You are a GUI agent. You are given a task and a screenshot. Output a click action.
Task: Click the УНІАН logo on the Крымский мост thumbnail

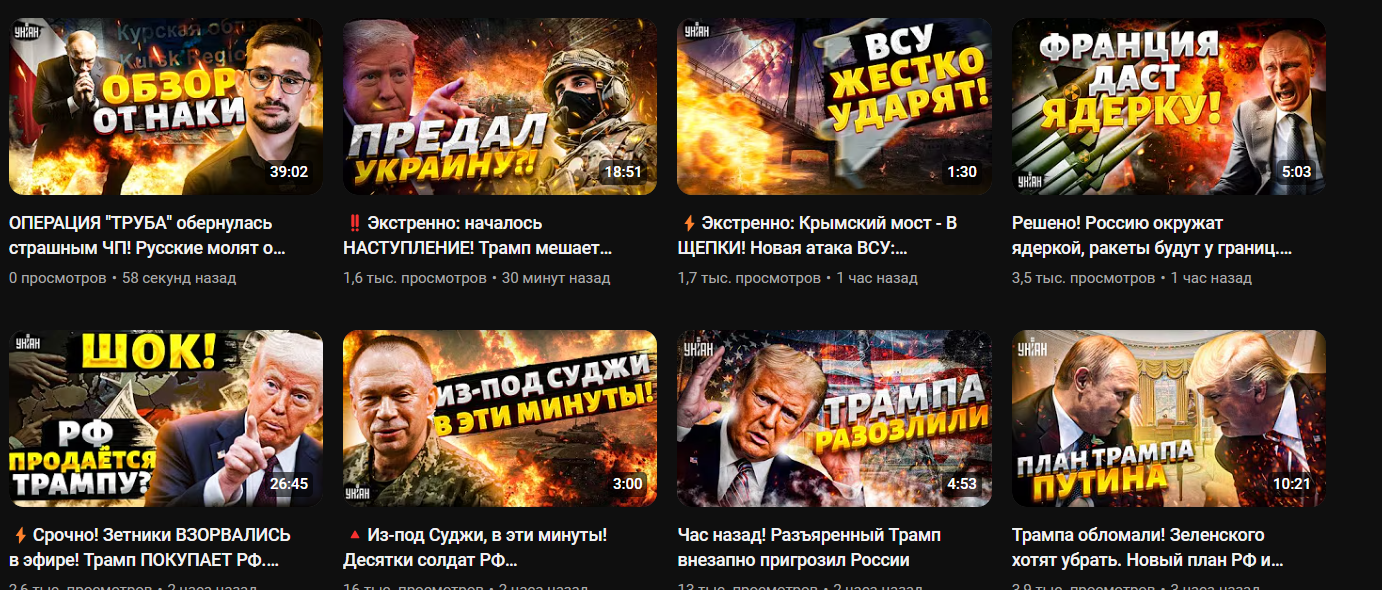click(696, 30)
